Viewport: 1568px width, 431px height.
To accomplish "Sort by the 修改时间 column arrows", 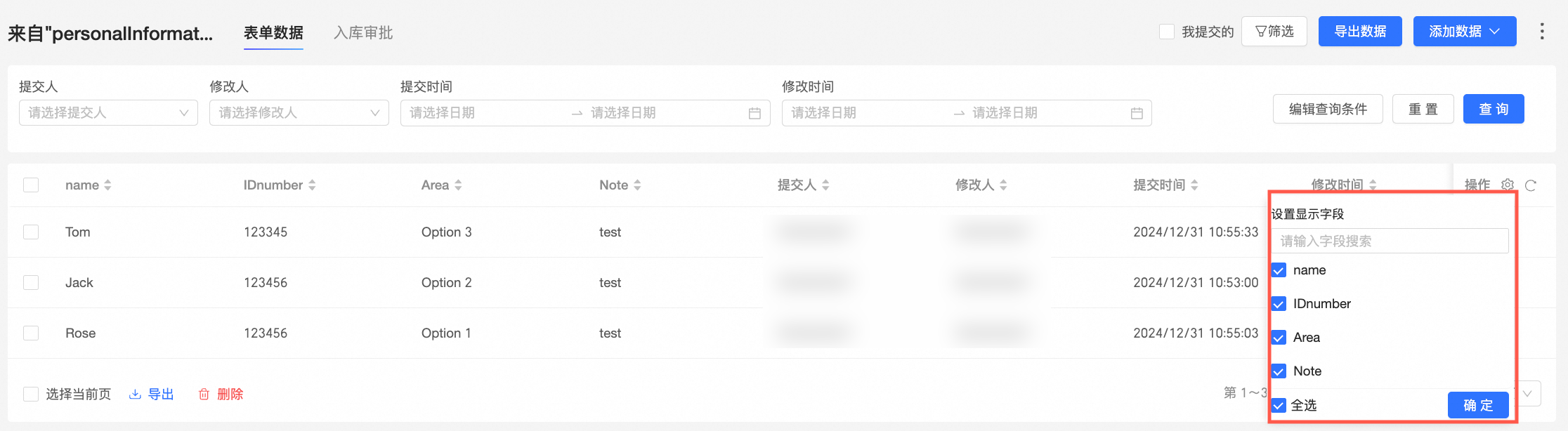I will (x=1373, y=185).
